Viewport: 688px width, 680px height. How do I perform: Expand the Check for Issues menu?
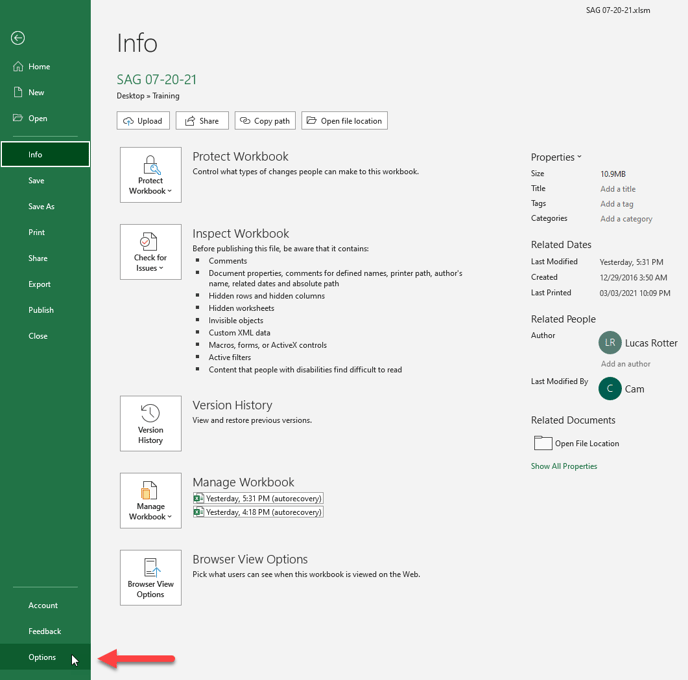point(150,252)
